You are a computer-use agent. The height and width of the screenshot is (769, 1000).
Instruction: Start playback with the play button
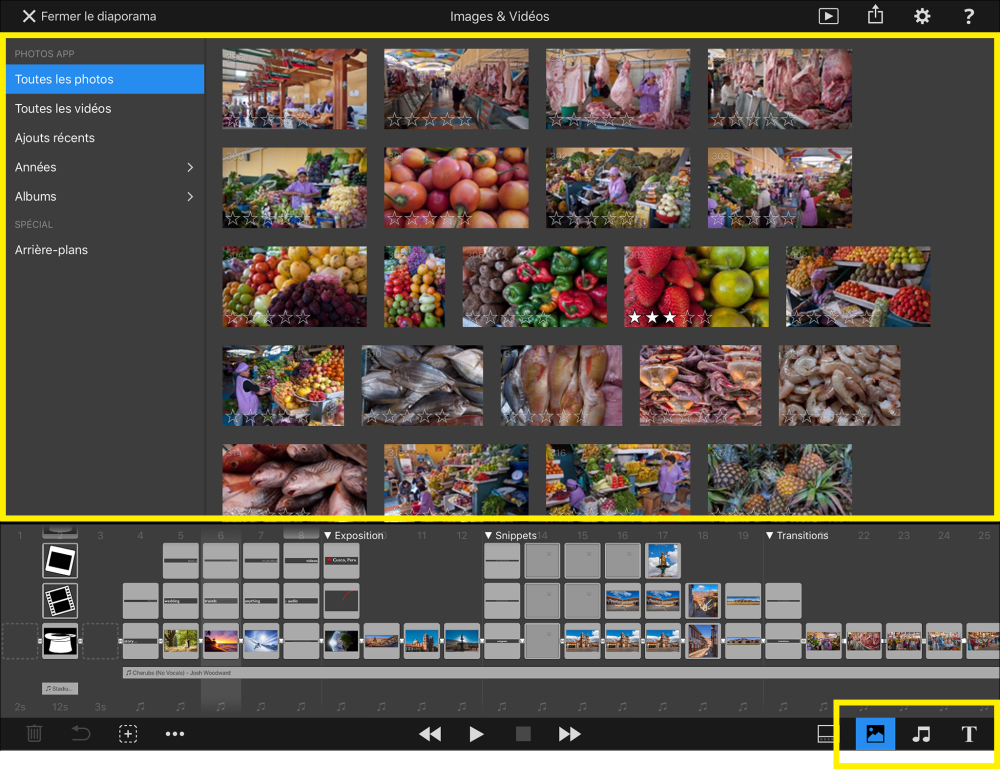tap(476, 734)
